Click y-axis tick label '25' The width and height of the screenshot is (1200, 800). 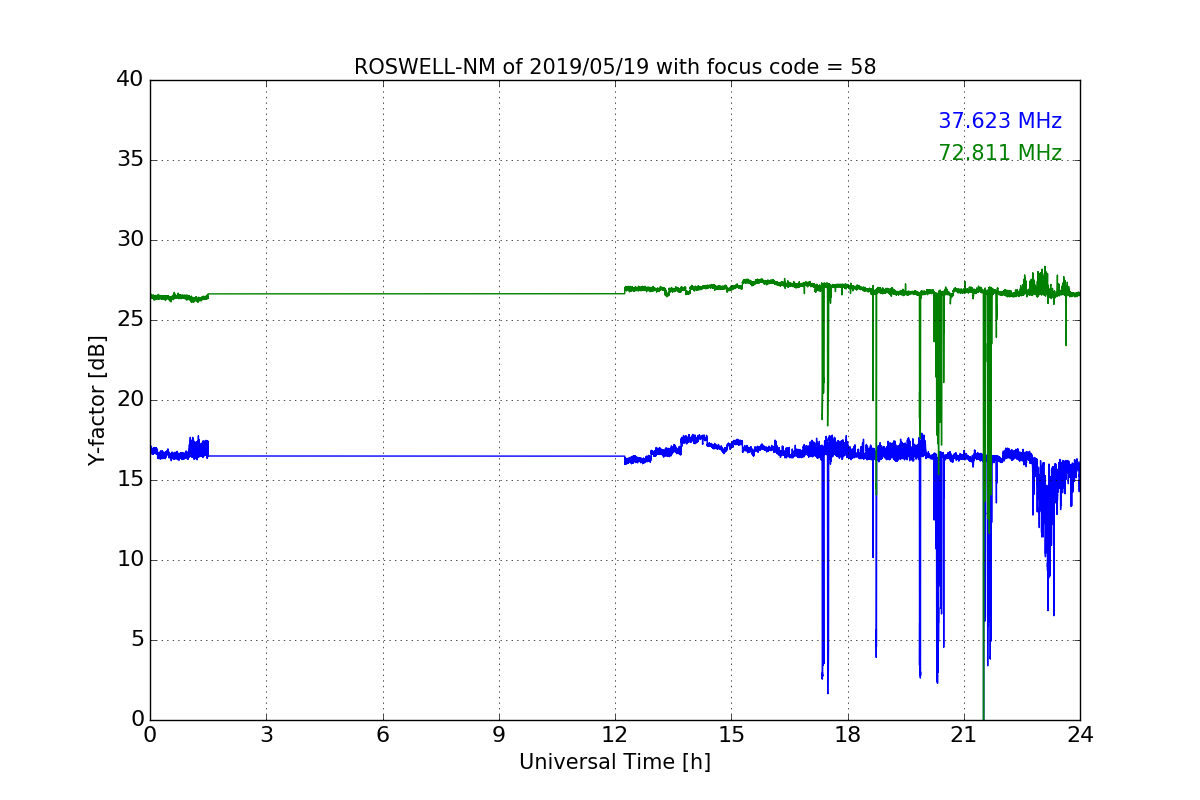[x=130, y=320]
